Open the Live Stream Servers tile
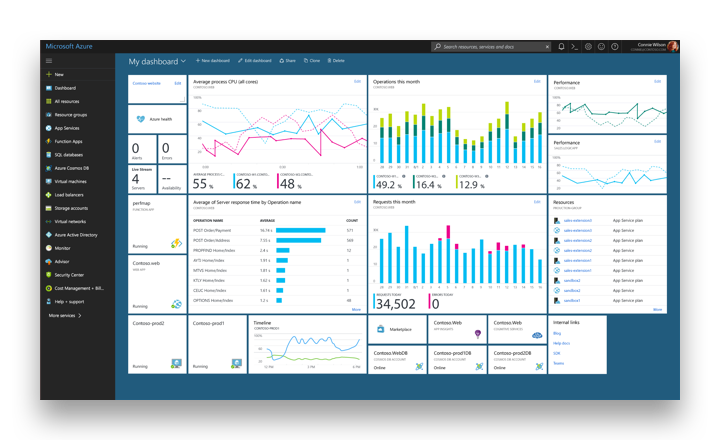The image size is (720, 440). pos(142,179)
